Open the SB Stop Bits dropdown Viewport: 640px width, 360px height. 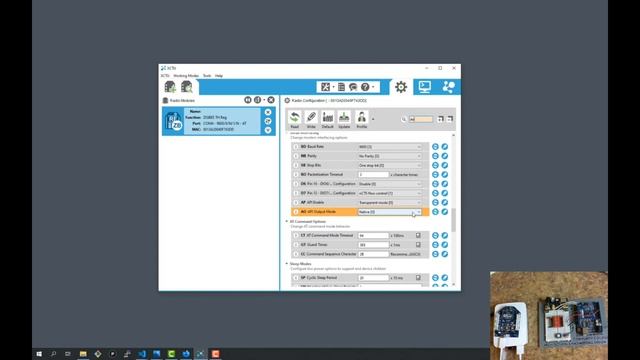tap(390, 165)
